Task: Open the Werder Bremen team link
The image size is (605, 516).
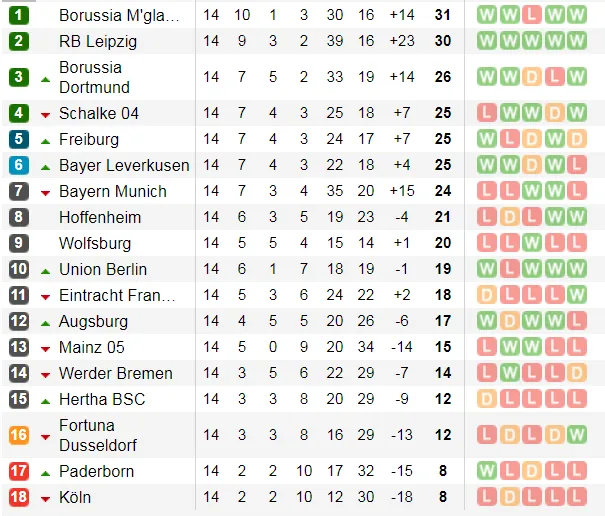Action: (115, 373)
